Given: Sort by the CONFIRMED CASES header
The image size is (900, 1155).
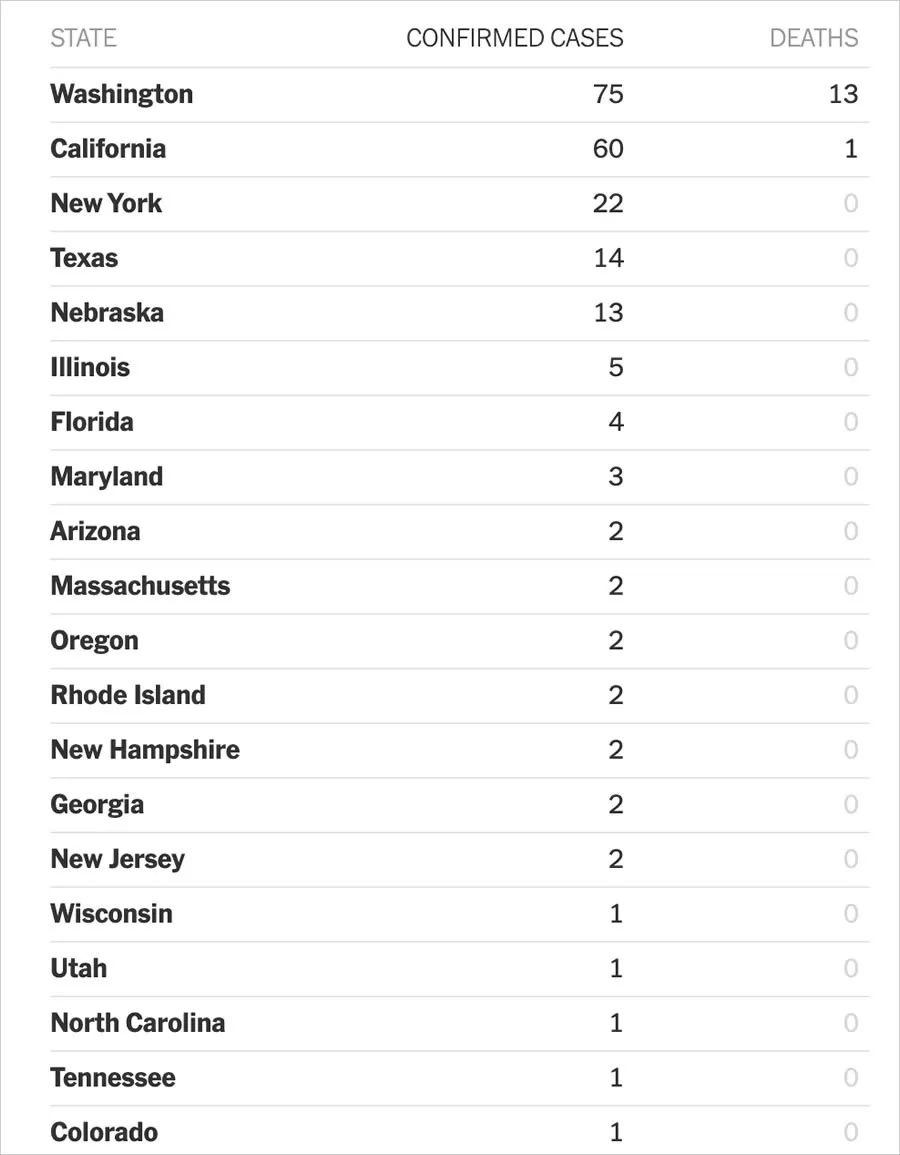Looking at the screenshot, I should (515, 38).
